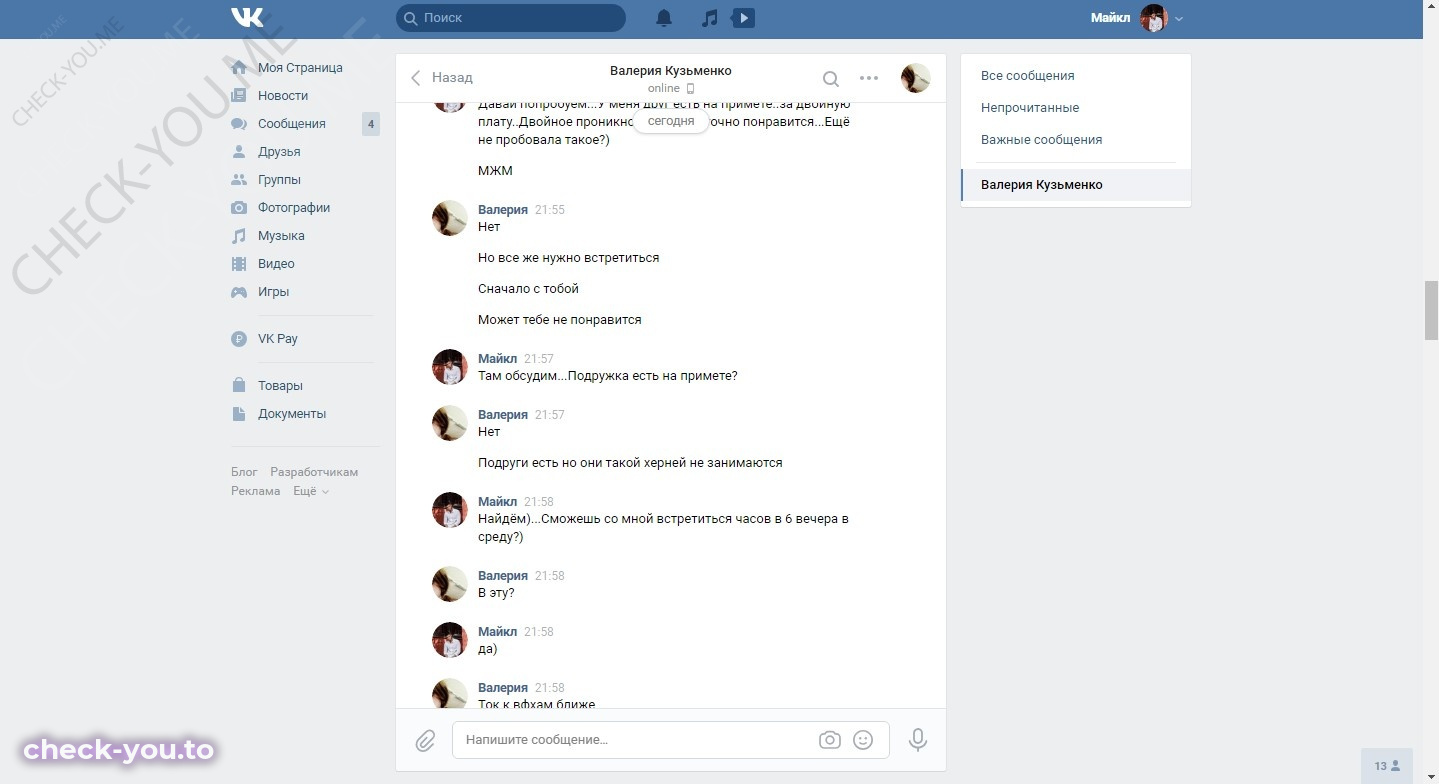
Task: Click the gamepad icon beside Игры
Action: (x=239, y=292)
